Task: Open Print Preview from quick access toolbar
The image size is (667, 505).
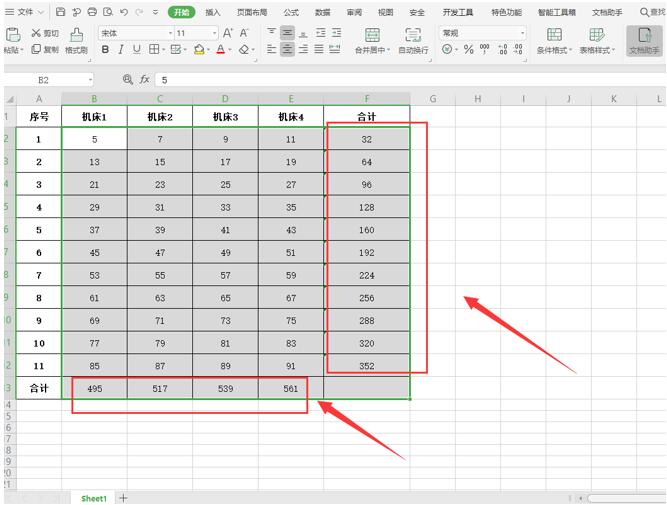Action: pyautogui.click(x=108, y=12)
